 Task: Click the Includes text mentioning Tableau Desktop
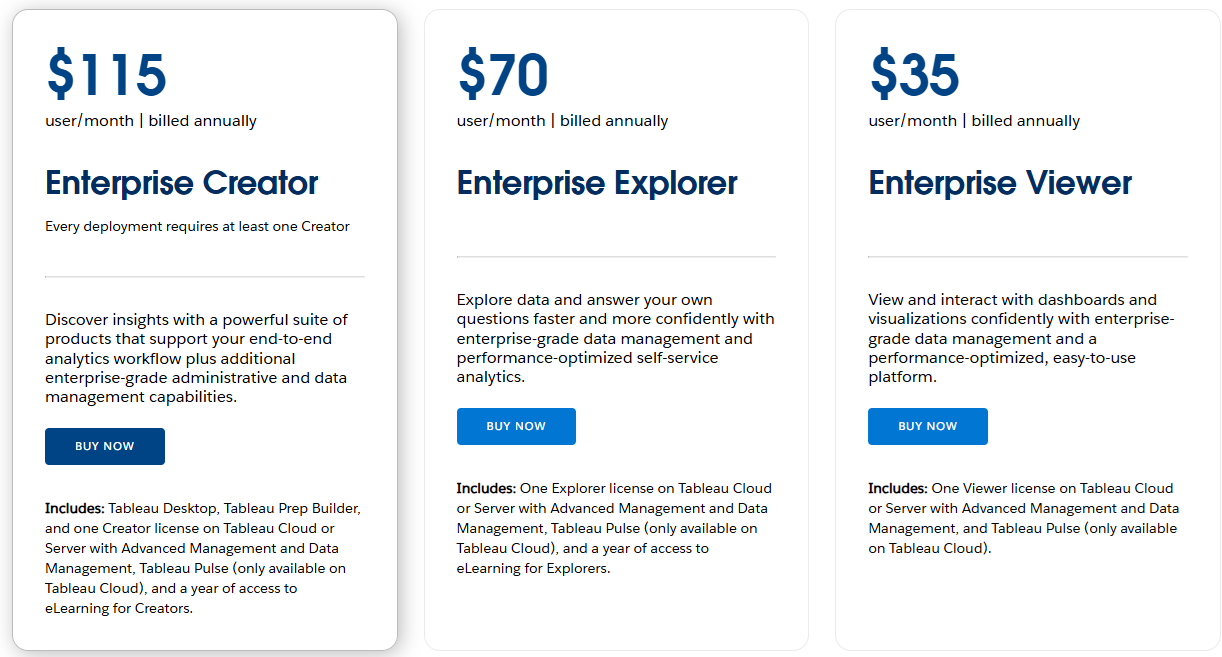click(x=203, y=558)
